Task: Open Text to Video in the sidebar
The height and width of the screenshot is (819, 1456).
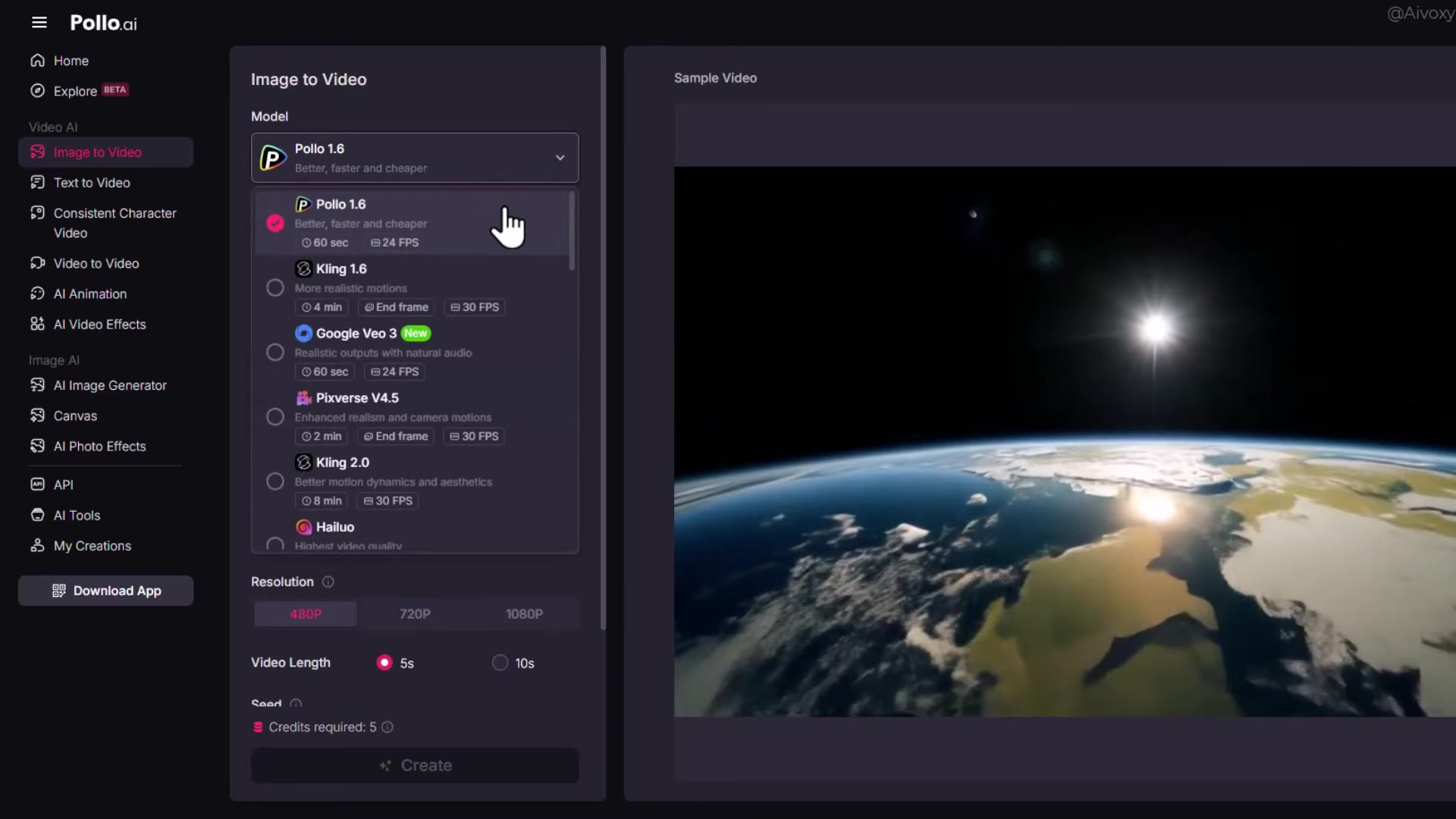Action: coord(92,183)
